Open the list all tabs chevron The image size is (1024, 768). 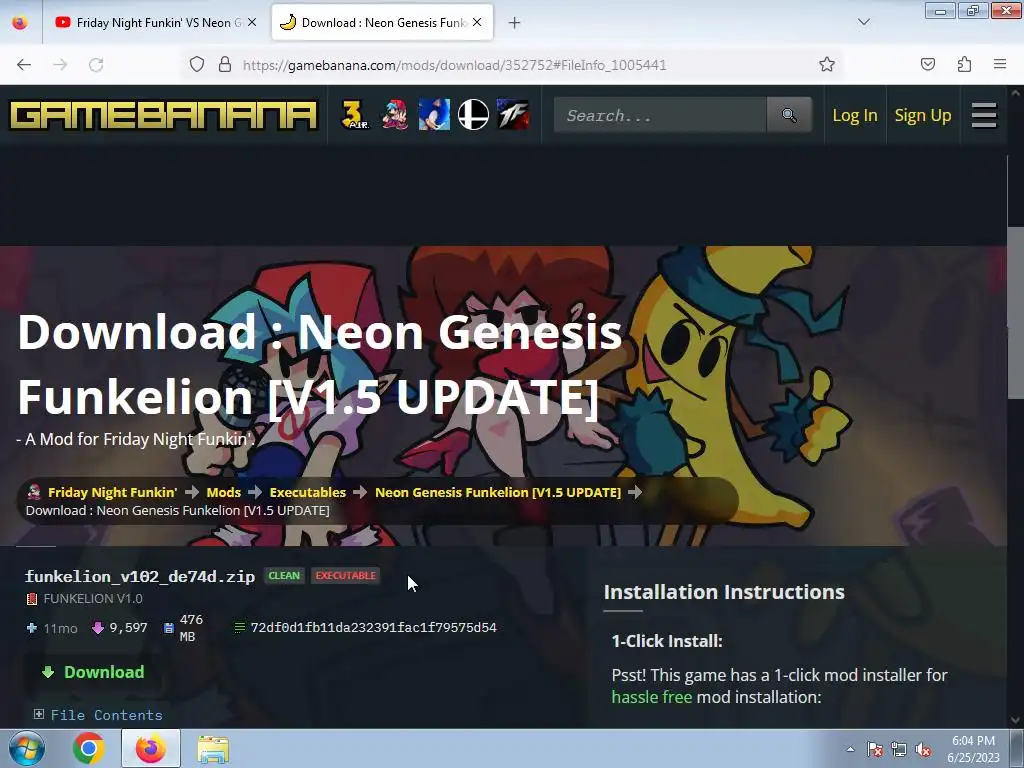(x=863, y=22)
